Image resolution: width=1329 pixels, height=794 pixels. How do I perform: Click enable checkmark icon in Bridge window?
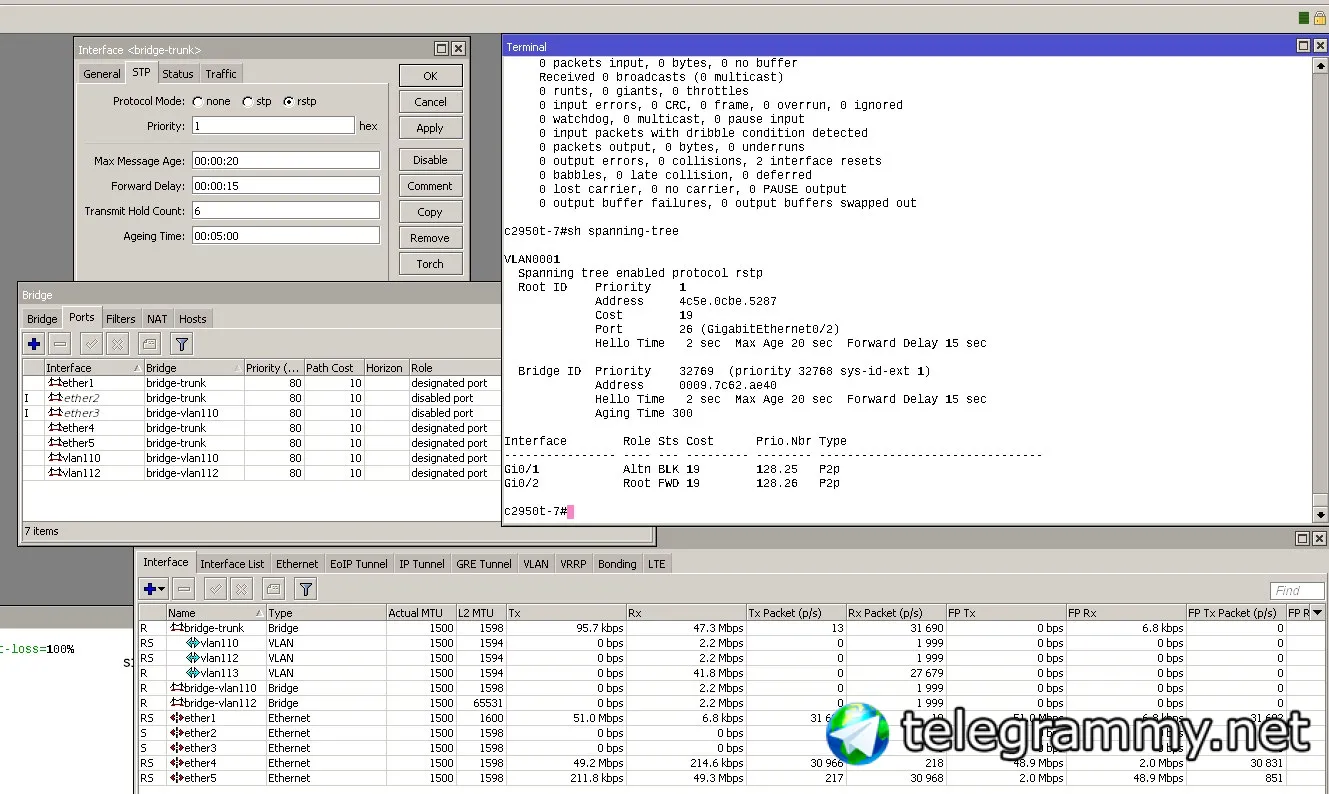(x=91, y=344)
